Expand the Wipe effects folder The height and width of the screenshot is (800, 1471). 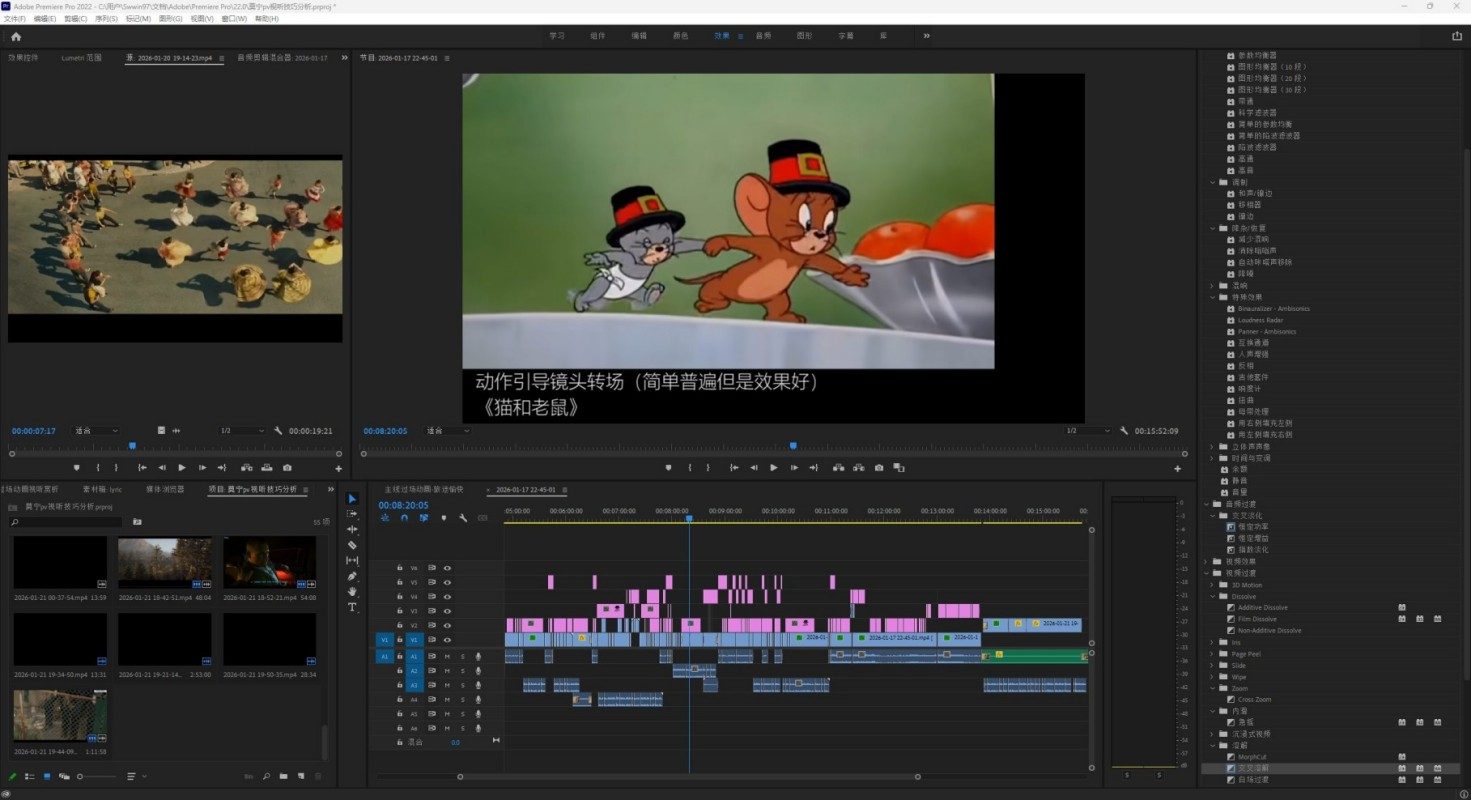1213,677
